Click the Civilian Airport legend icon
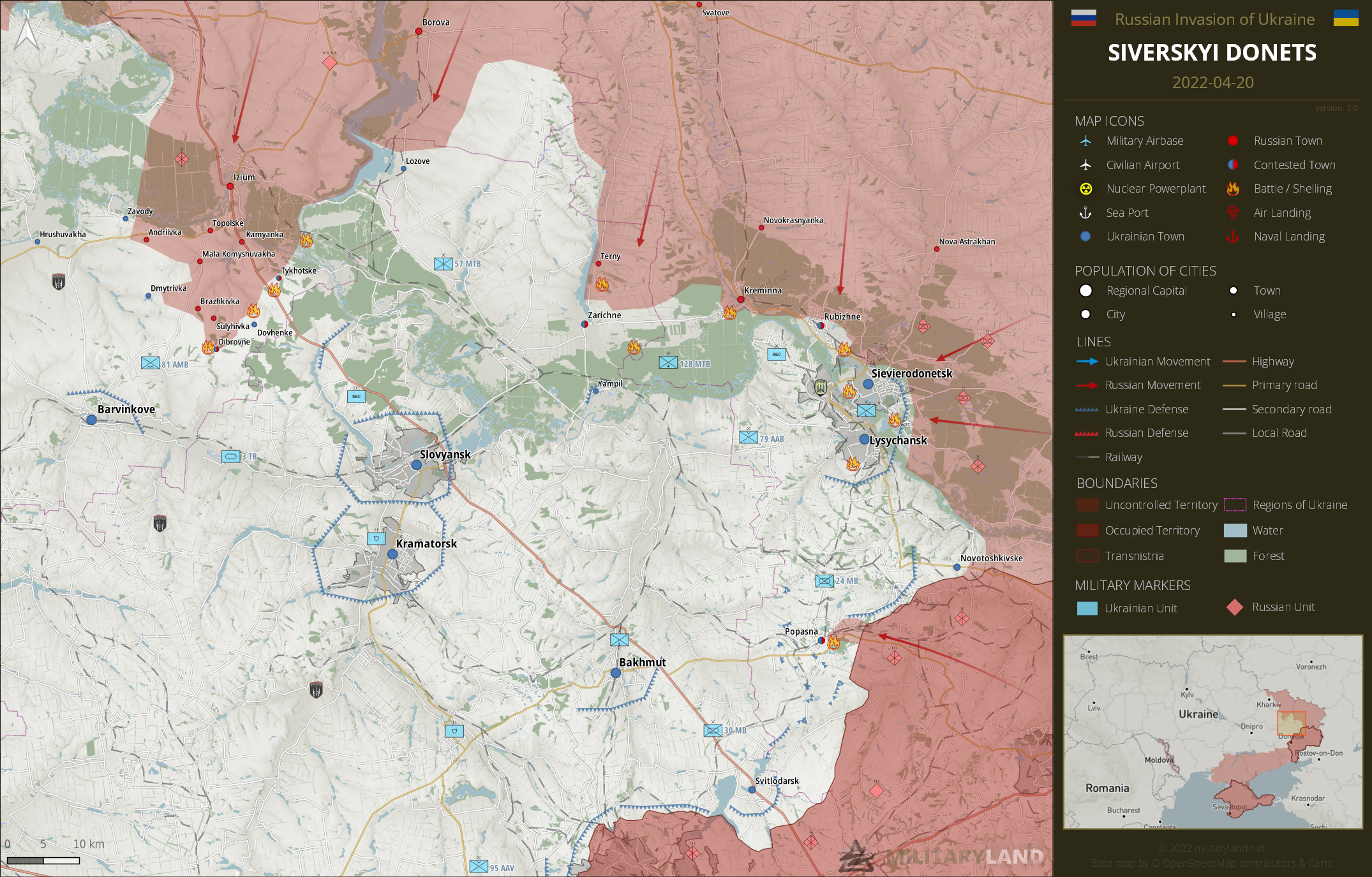The height and width of the screenshot is (877, 1372). tap(1085, 165)
